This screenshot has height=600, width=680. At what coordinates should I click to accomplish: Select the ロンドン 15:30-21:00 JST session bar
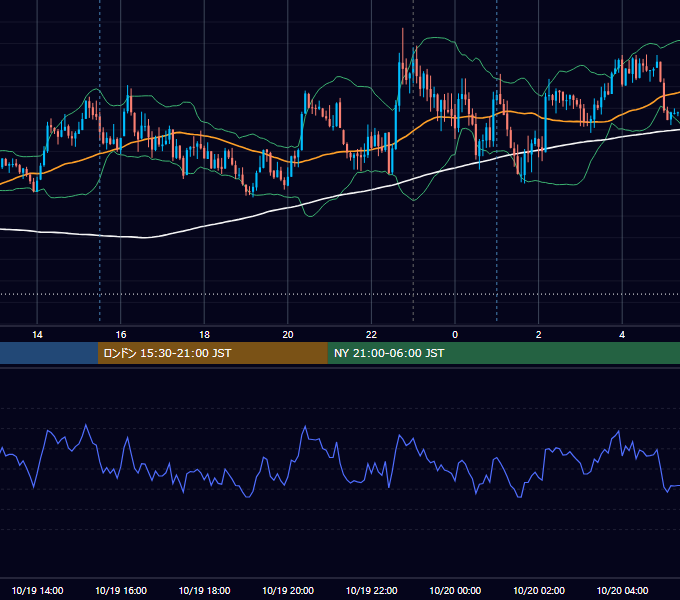pos(212,353)
